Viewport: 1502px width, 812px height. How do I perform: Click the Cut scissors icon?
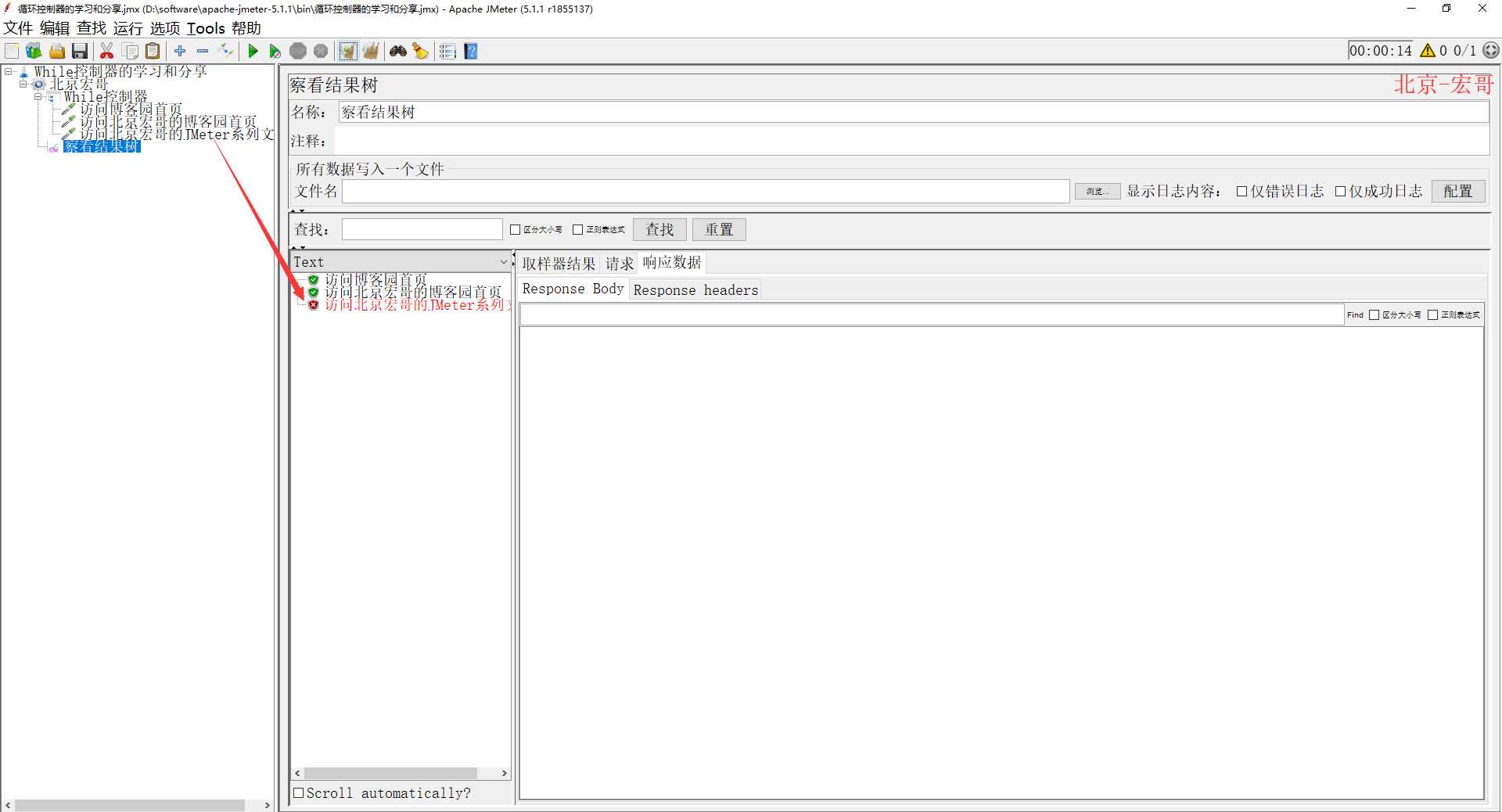coord(107,52)
